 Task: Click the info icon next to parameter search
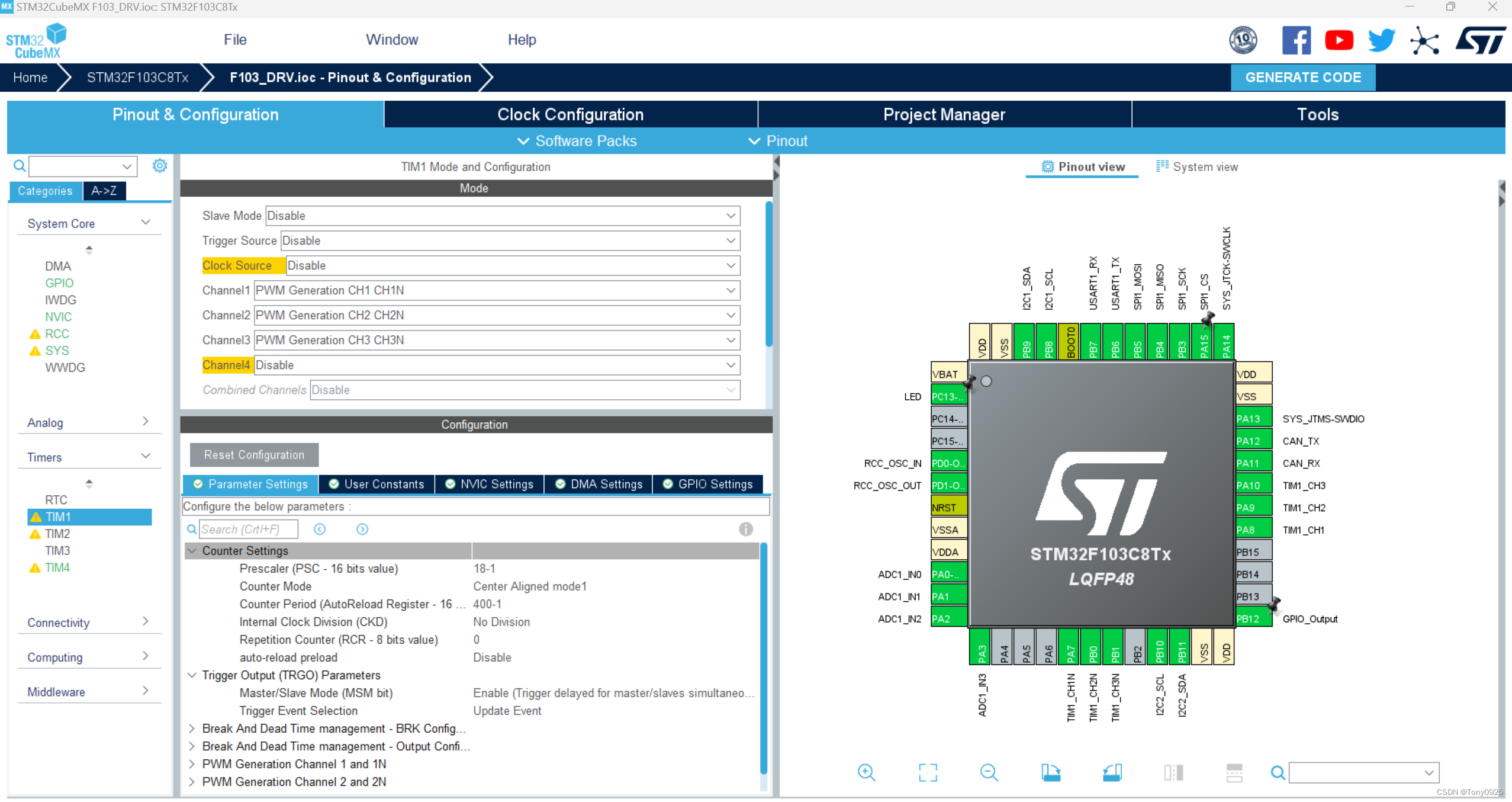pos(745,528)
